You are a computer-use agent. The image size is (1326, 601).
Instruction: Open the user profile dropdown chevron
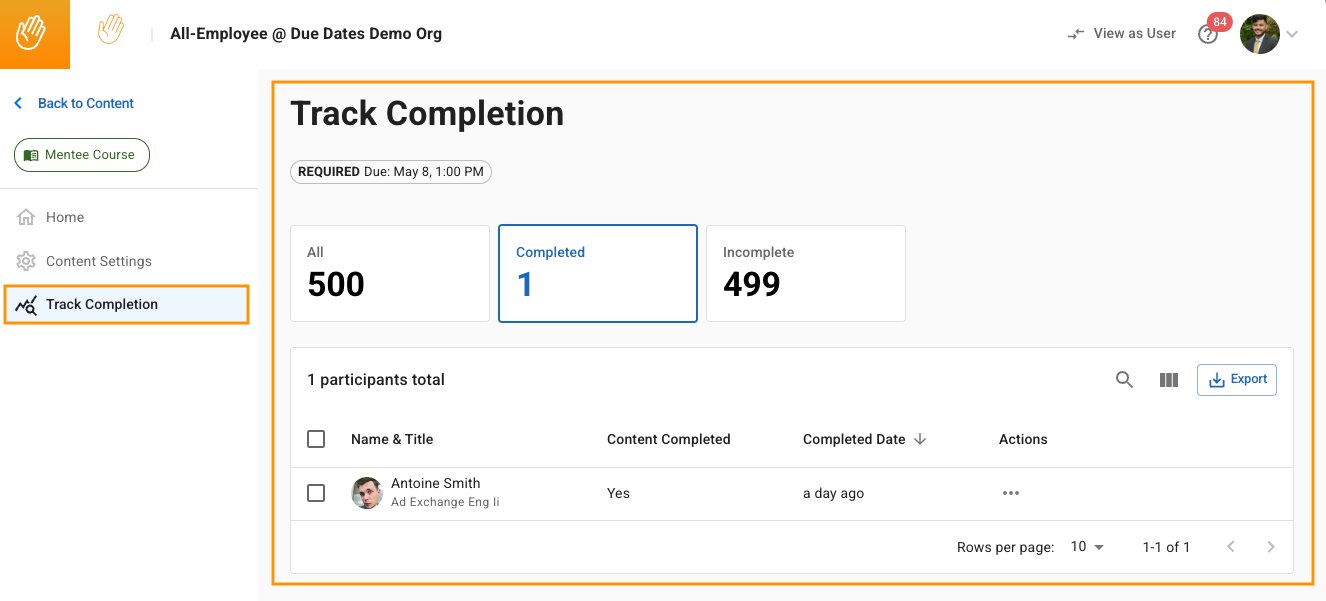pos(1292,34)
